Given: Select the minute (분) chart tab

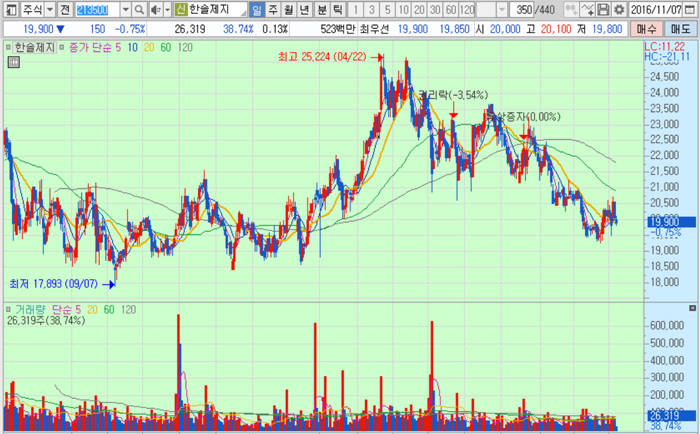Looking at the screenshot, I should pyautogui.click(x=322, y=9).
